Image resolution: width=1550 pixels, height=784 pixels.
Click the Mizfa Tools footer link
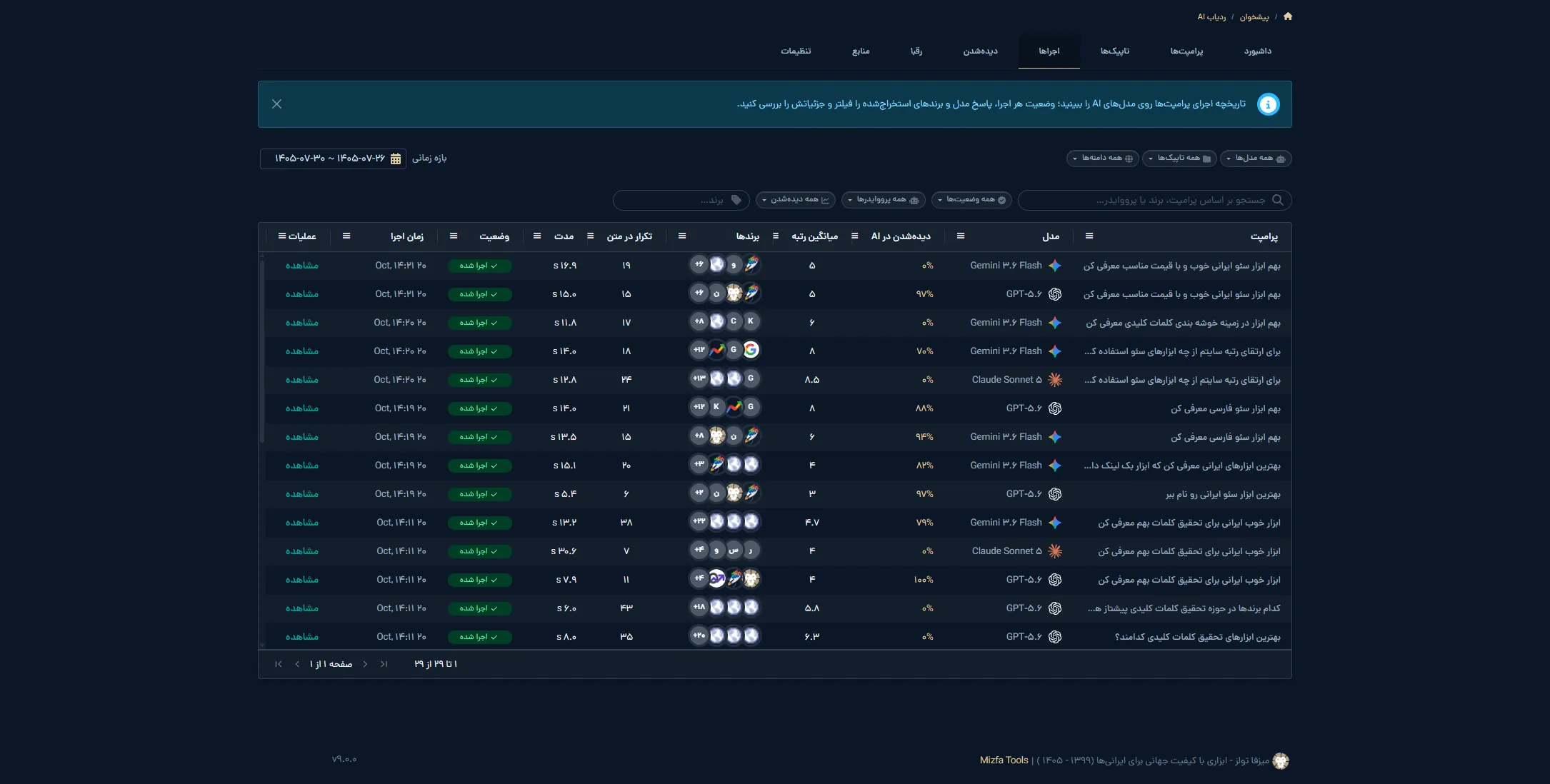coord(1004,760)
